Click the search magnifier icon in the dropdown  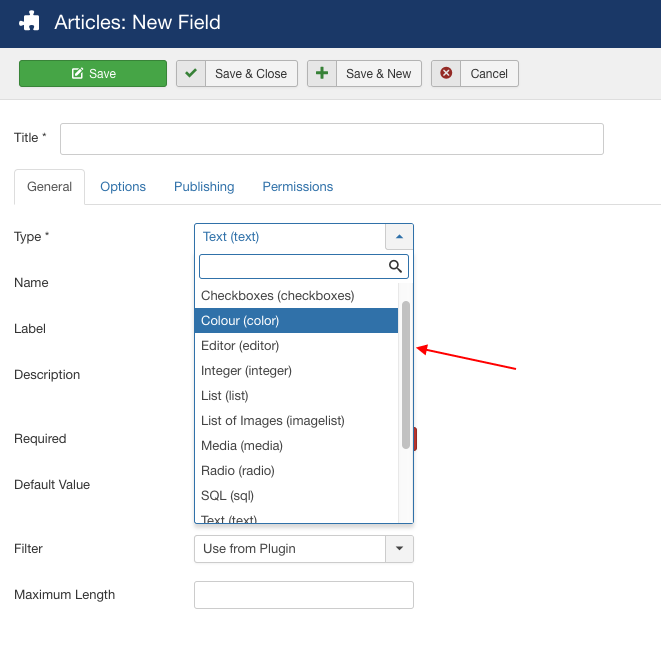(x=395, y=266)
